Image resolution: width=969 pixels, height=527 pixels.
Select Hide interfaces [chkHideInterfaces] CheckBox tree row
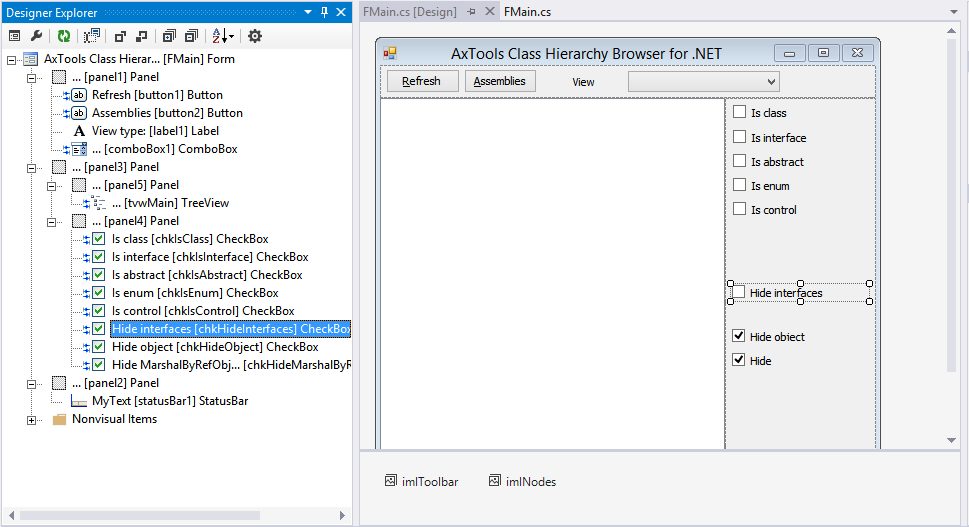[231, 329]
